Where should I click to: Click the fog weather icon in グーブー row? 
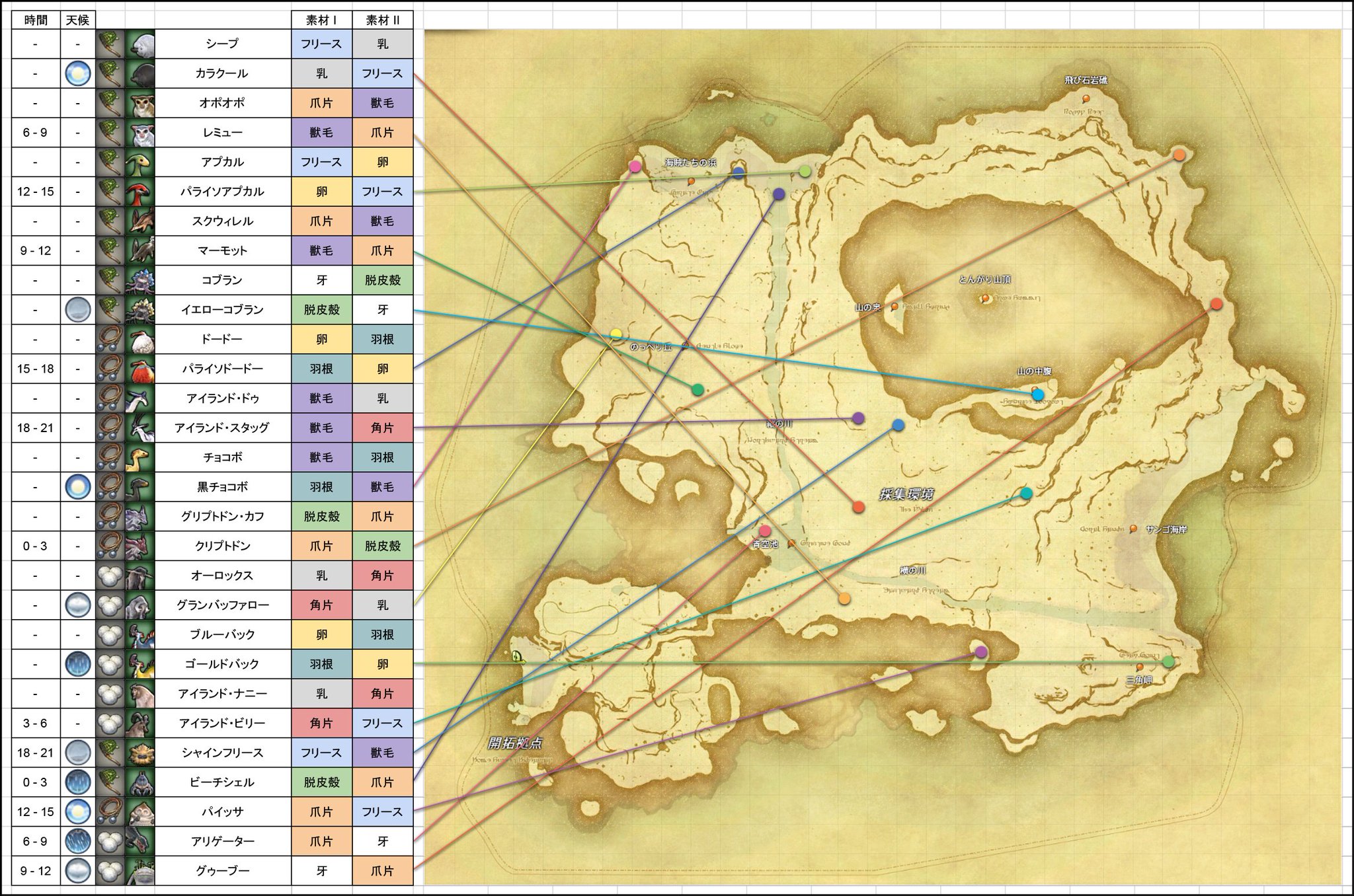click(x=77, y=871)
